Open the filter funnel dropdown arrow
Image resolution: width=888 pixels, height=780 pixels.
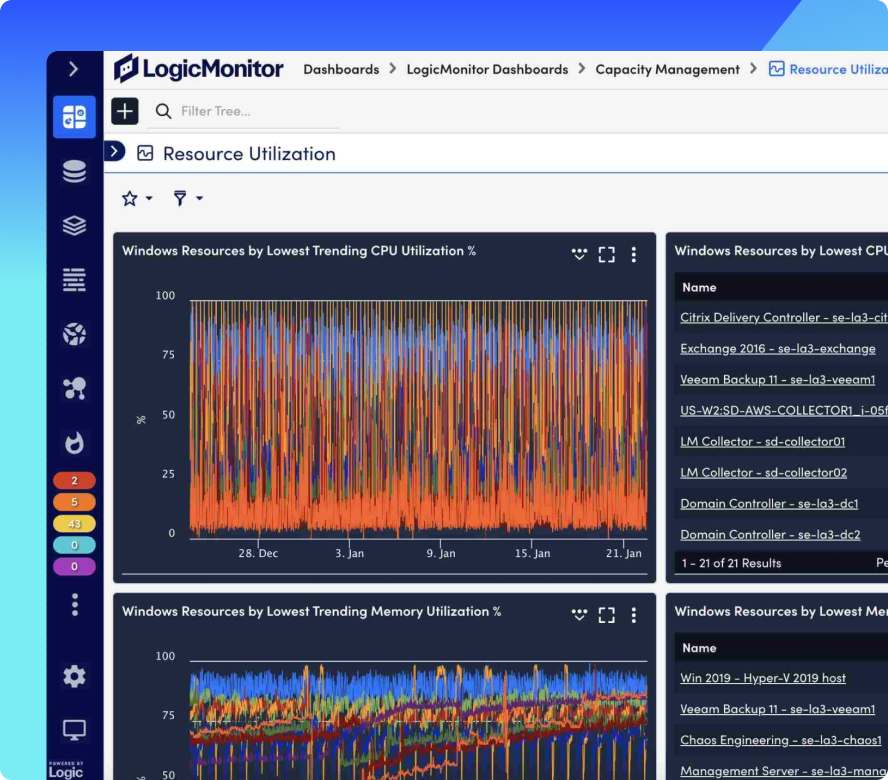199,198
